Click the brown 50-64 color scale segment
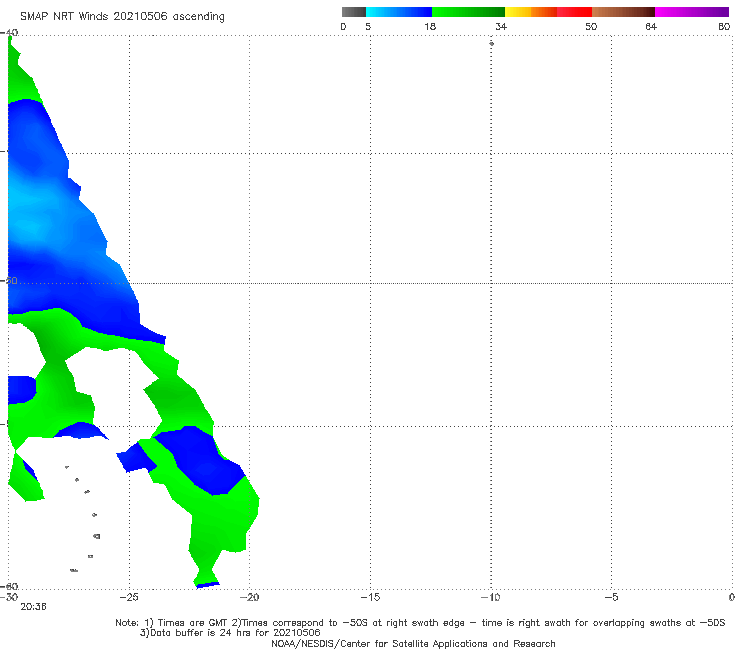Screen dimensions: 740x650 pyautogui.click(x=623, y=12)
